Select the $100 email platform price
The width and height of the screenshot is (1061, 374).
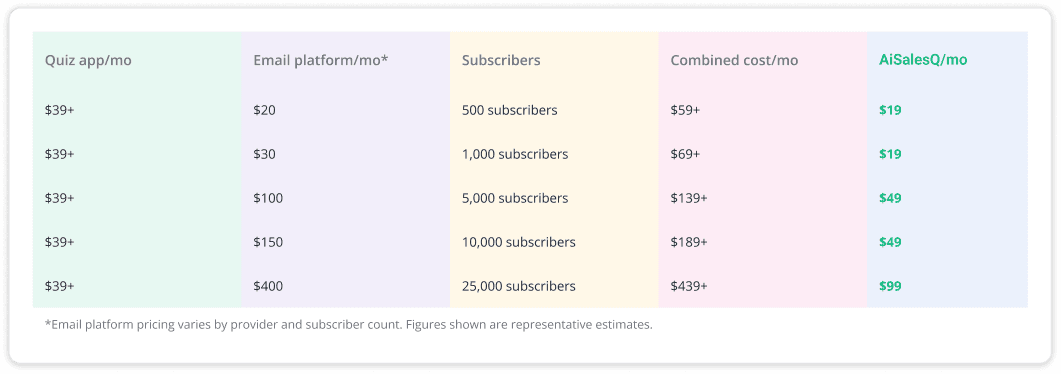coord(268,198)
